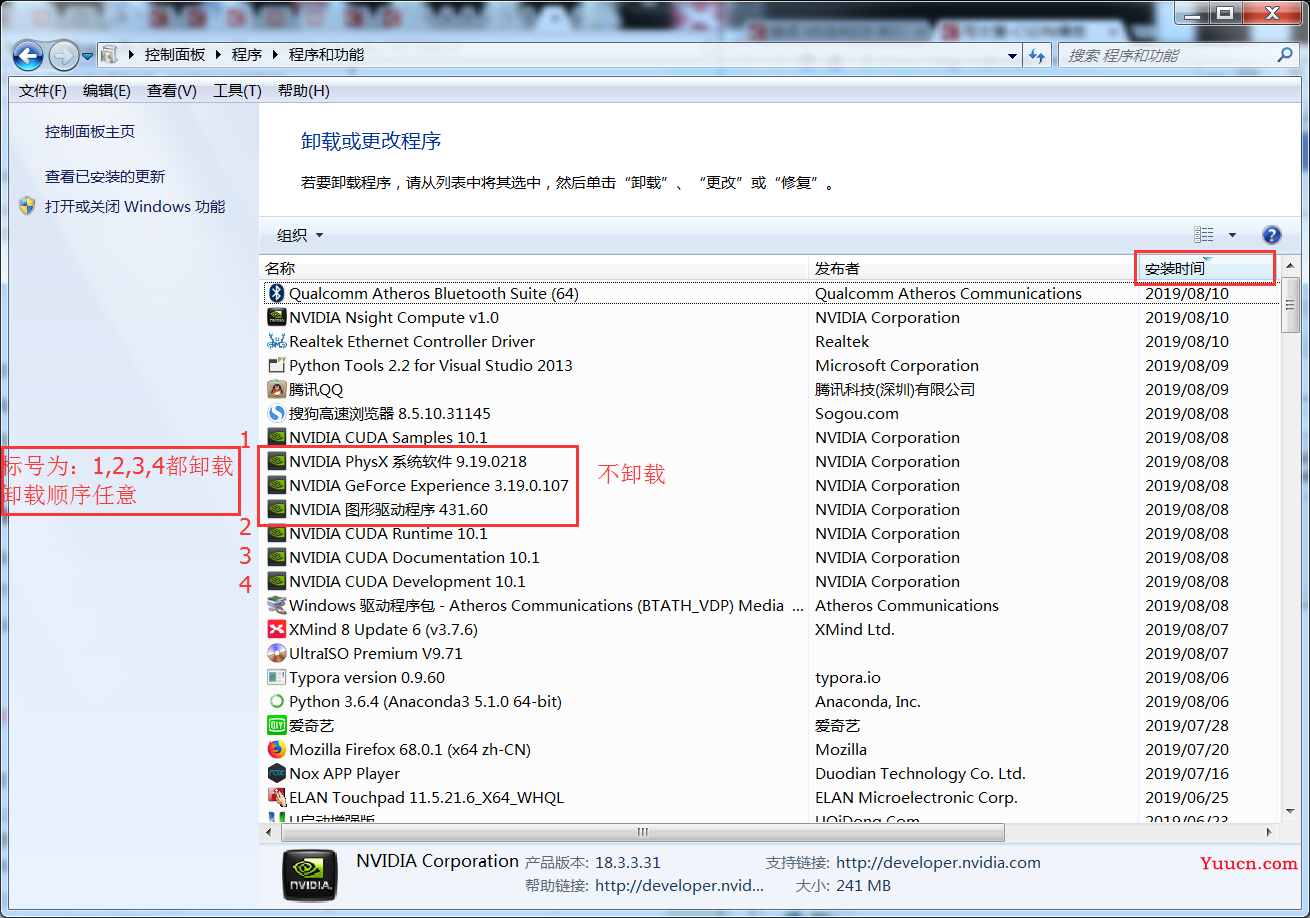Expand the address bar history dropdown
The width and height of the screenshot is (1310, 918).
click(1012, 55)
